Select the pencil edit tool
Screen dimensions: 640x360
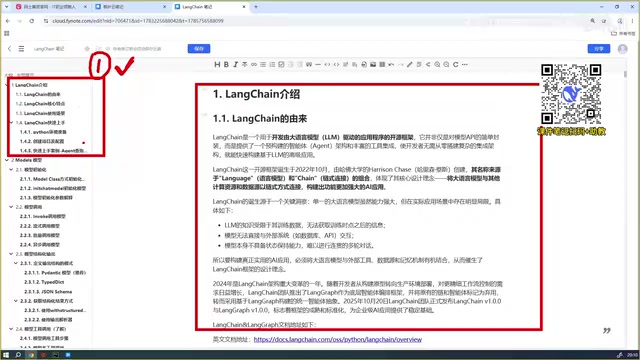[x=410, y=64]
